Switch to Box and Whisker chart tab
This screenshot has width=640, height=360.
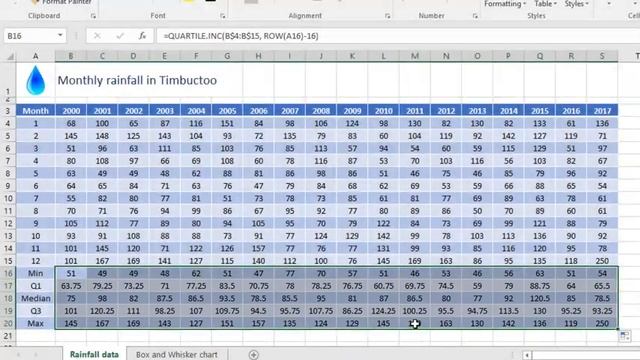pyautogui.click(x=176, y=354)
